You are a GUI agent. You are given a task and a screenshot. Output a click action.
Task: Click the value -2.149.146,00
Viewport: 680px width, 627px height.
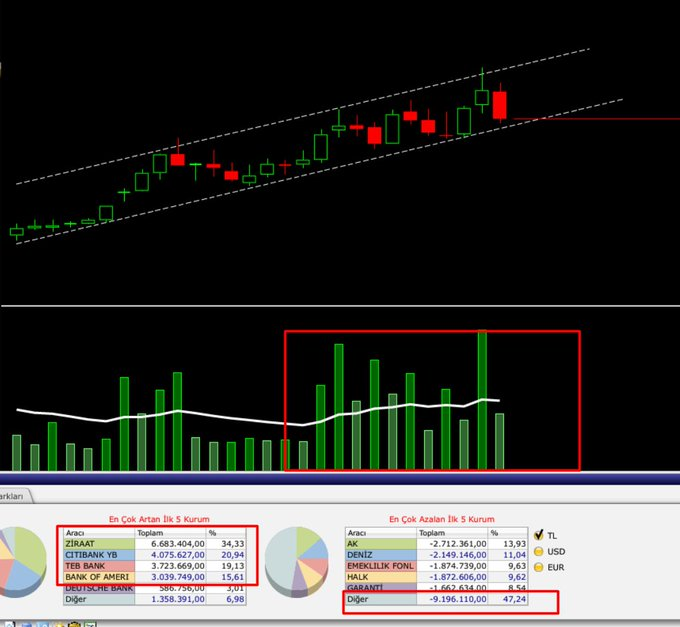[x=458, y=555]
